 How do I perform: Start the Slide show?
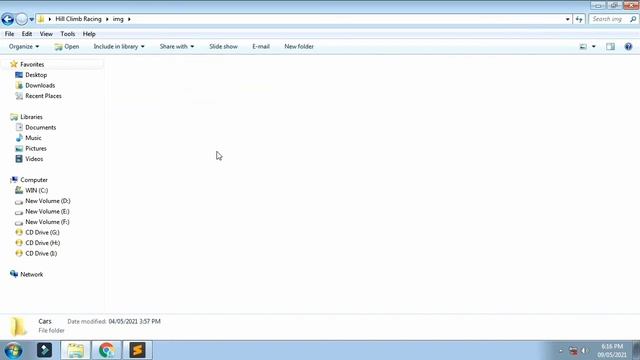tap(223, 47)
